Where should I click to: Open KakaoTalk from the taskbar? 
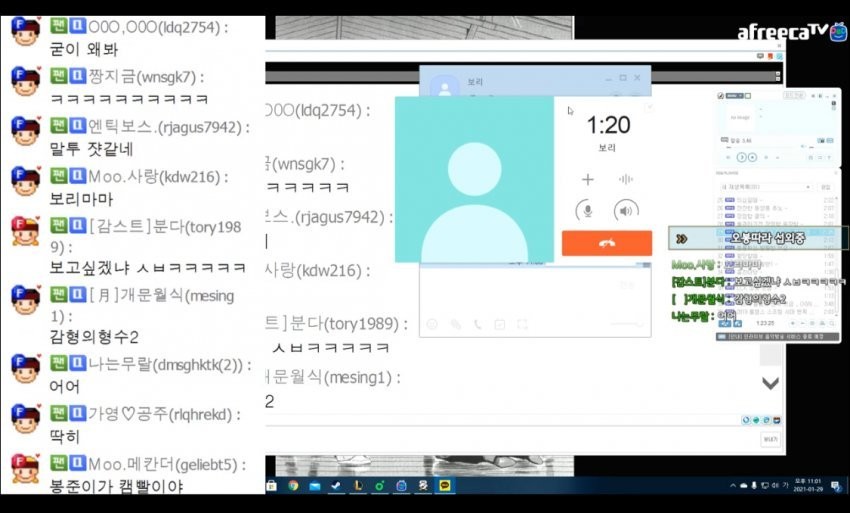(445, 485)
